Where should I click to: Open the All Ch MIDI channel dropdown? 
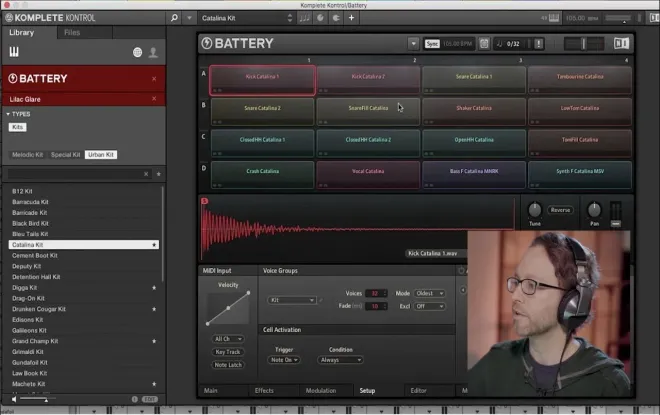click(228, 339)
